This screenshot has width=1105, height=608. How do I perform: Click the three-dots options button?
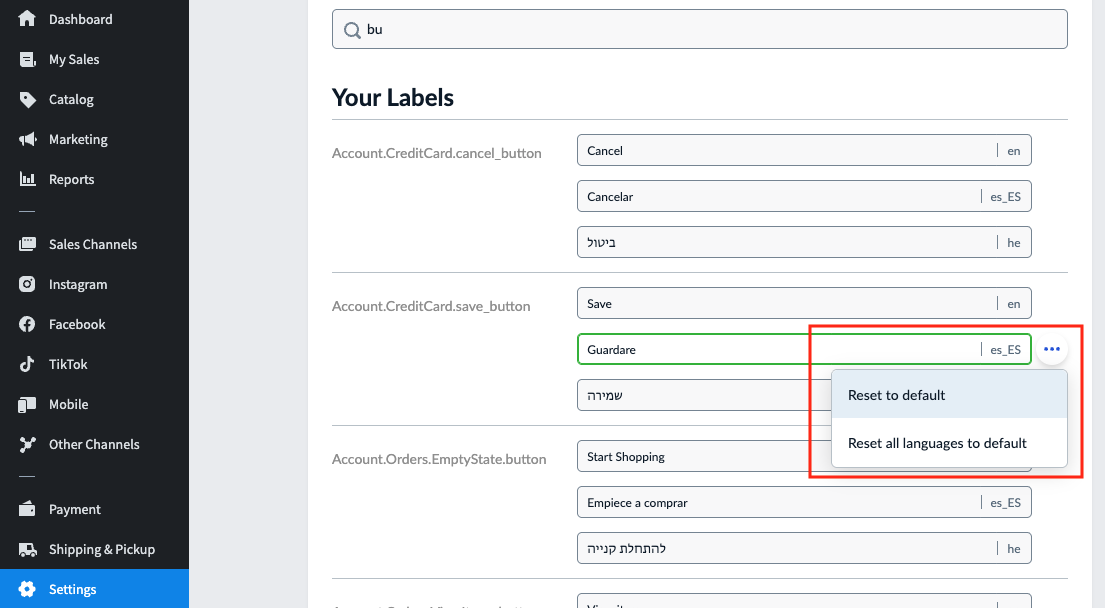(1051, 349)
